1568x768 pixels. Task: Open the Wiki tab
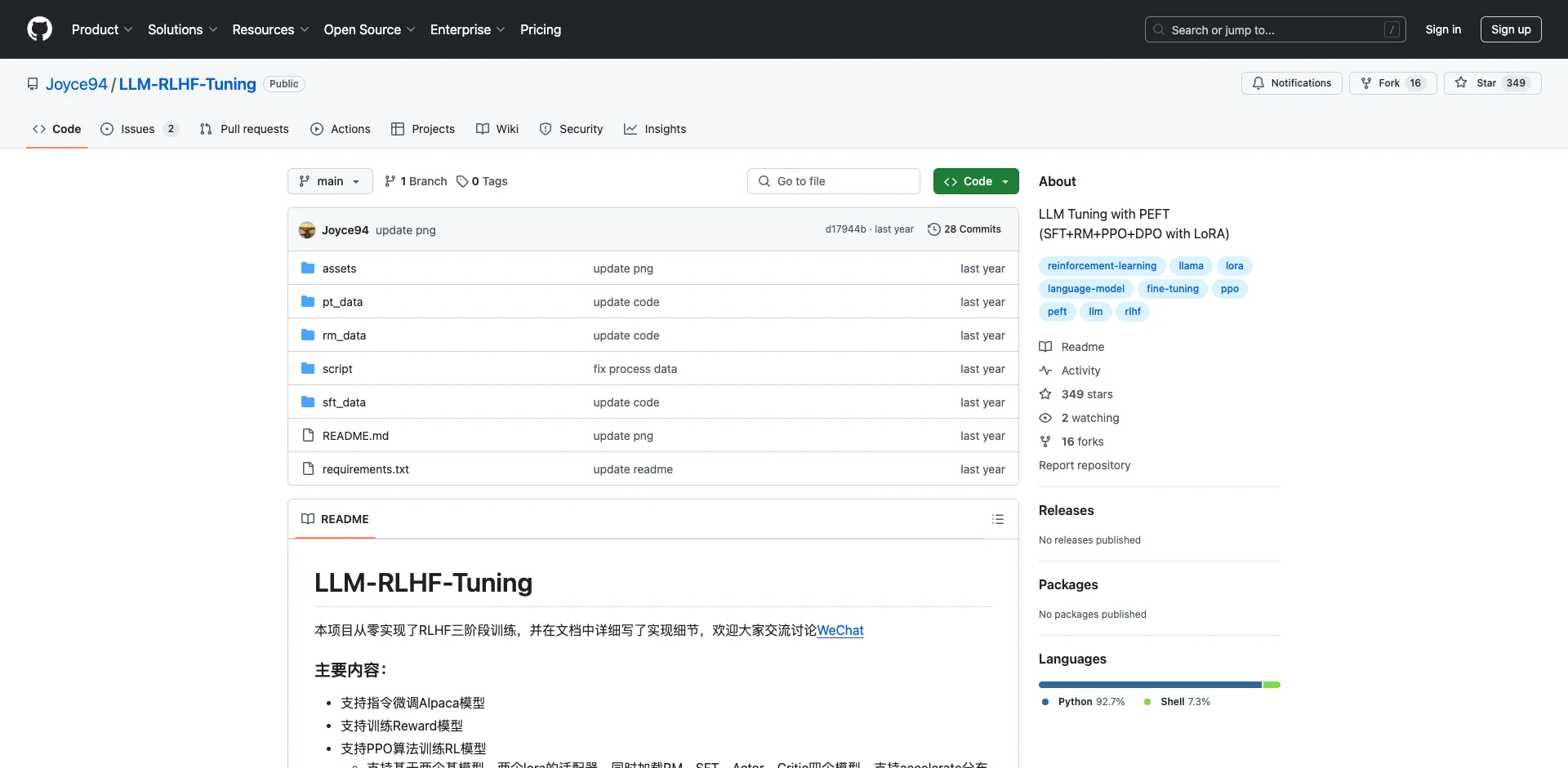pos(497,129)
